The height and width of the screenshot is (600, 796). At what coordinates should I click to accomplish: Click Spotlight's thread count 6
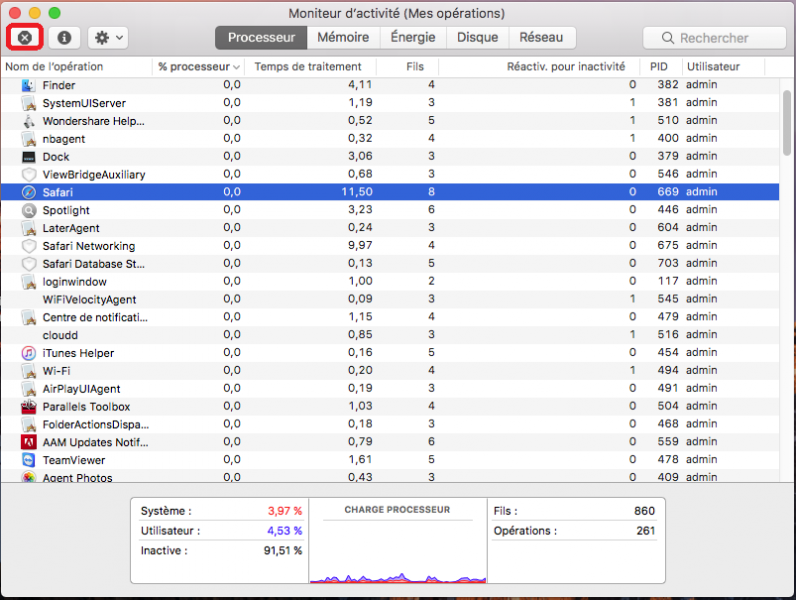(431, 210)
